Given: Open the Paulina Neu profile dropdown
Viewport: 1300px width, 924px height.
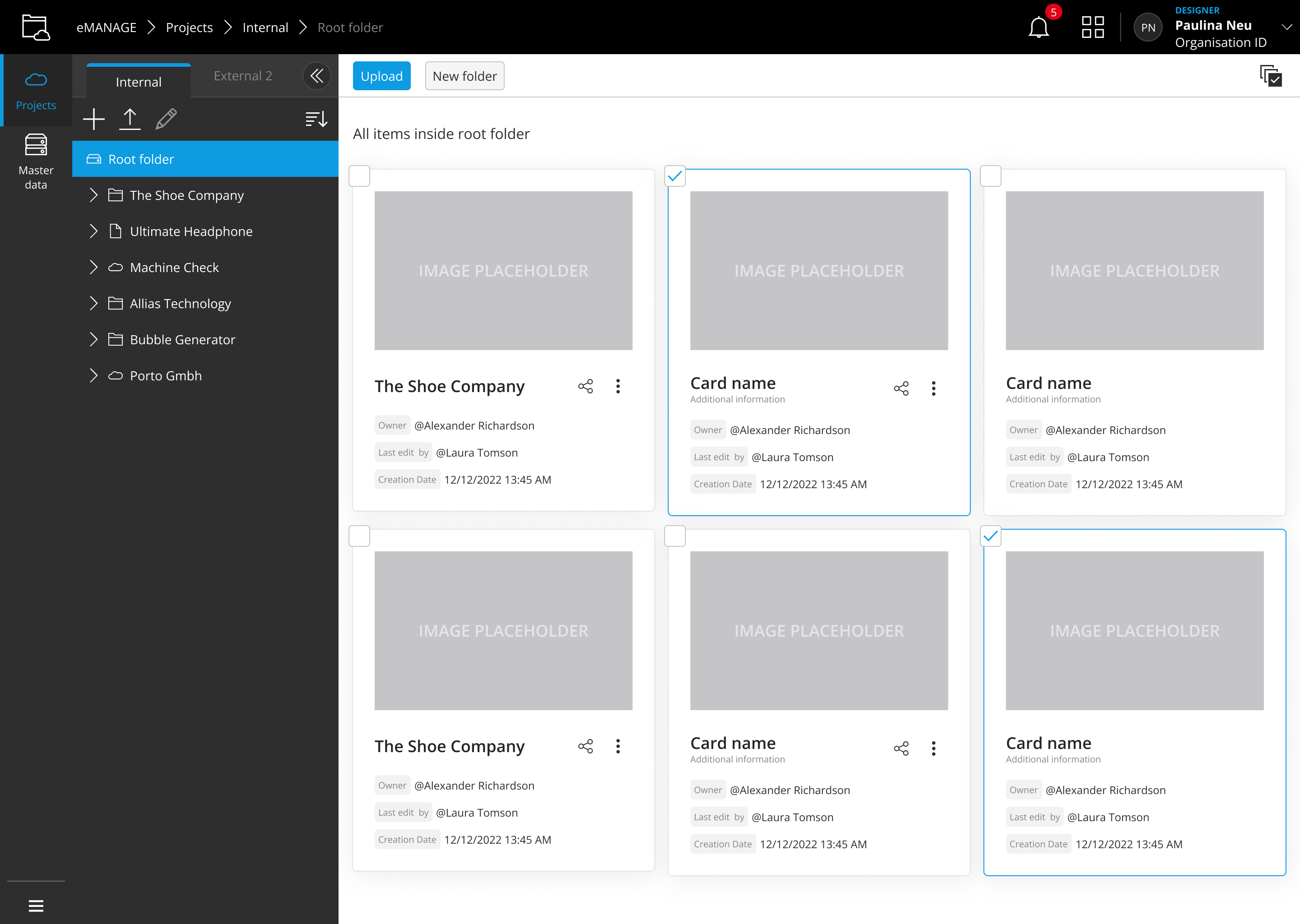Looking at the screenshot, I should tap(1286, 27).
